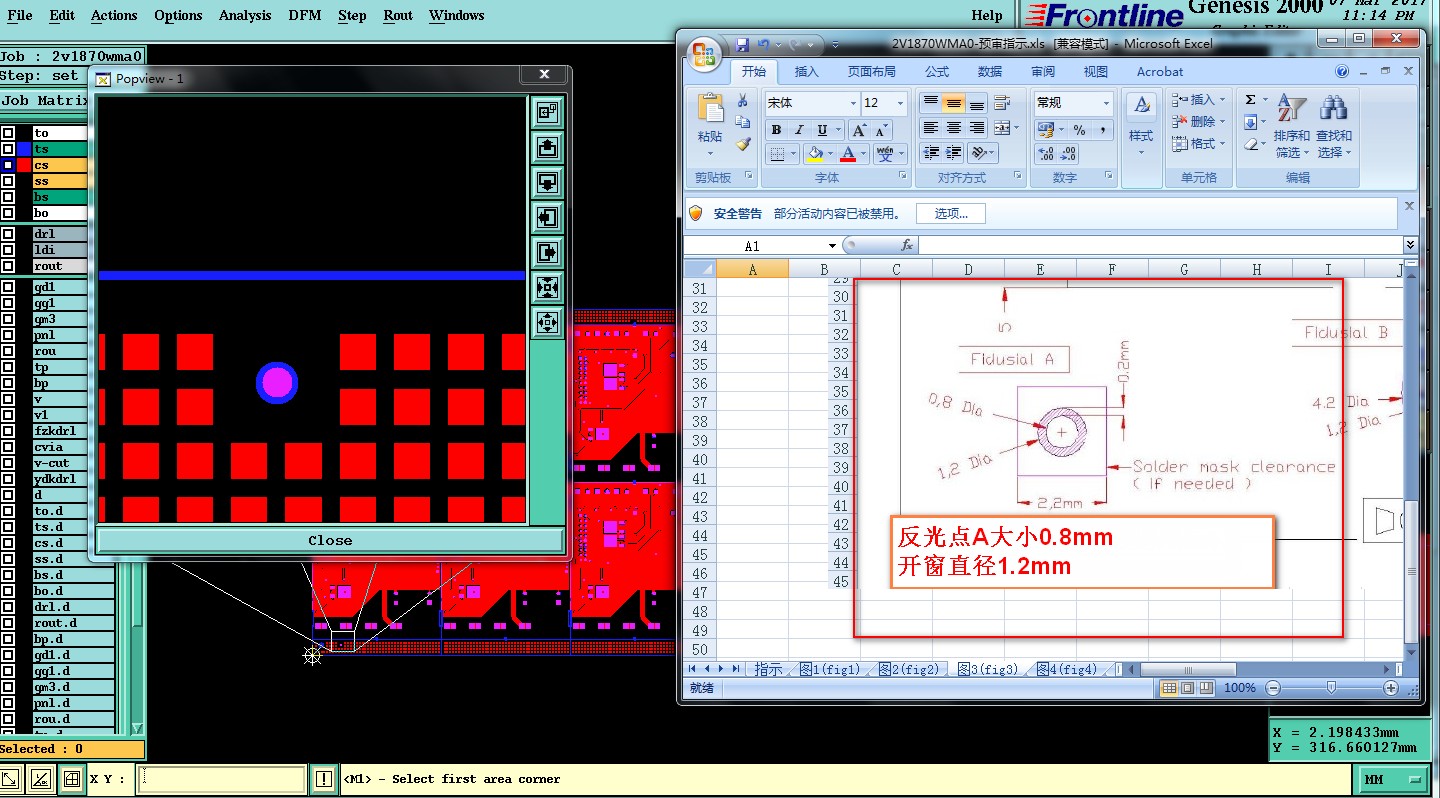
Task: Open the Rout menu in Genesis
Action: (x=398, y=15)
